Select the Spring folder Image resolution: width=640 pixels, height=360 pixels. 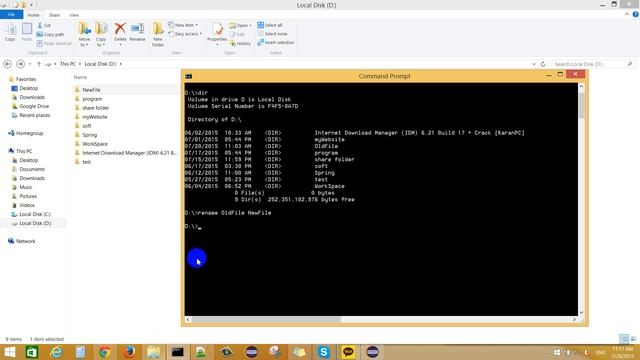[89, 135]
